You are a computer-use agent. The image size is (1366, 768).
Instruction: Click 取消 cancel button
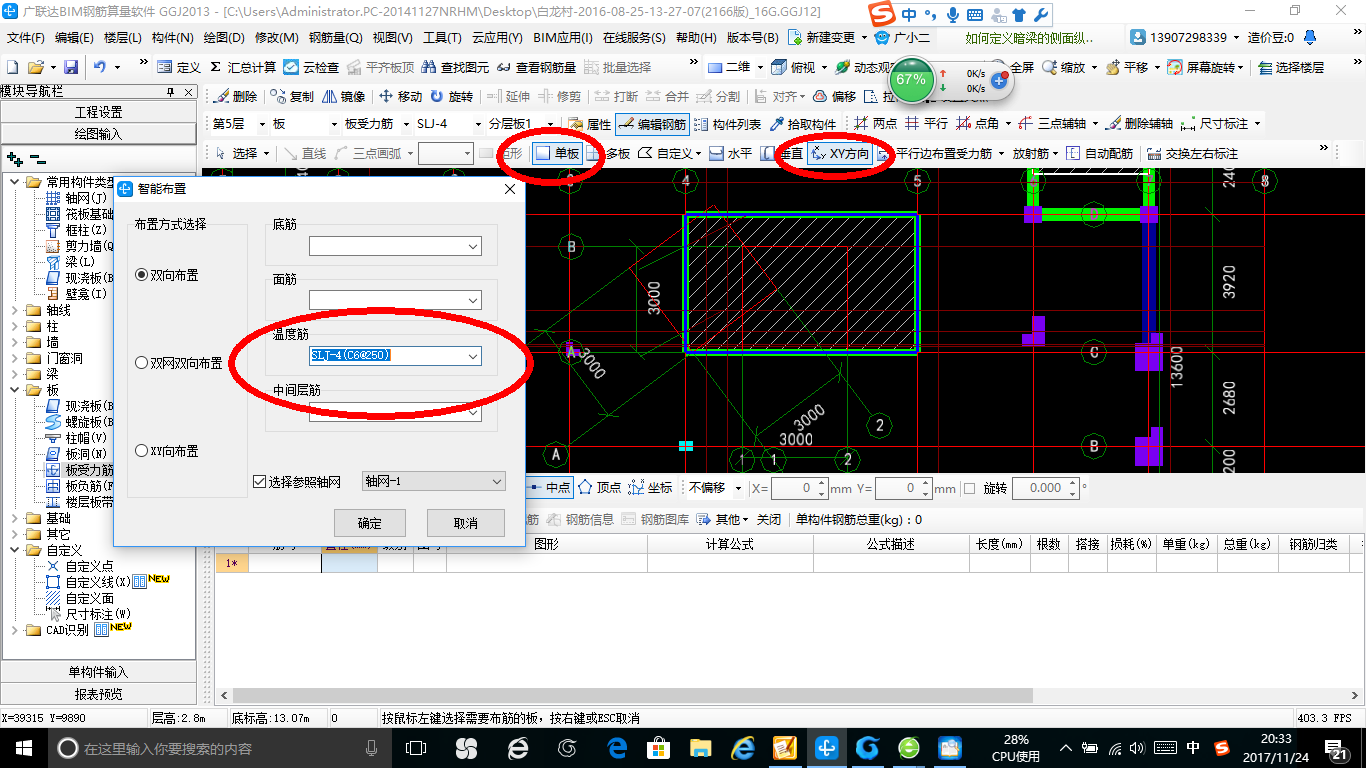465,523
